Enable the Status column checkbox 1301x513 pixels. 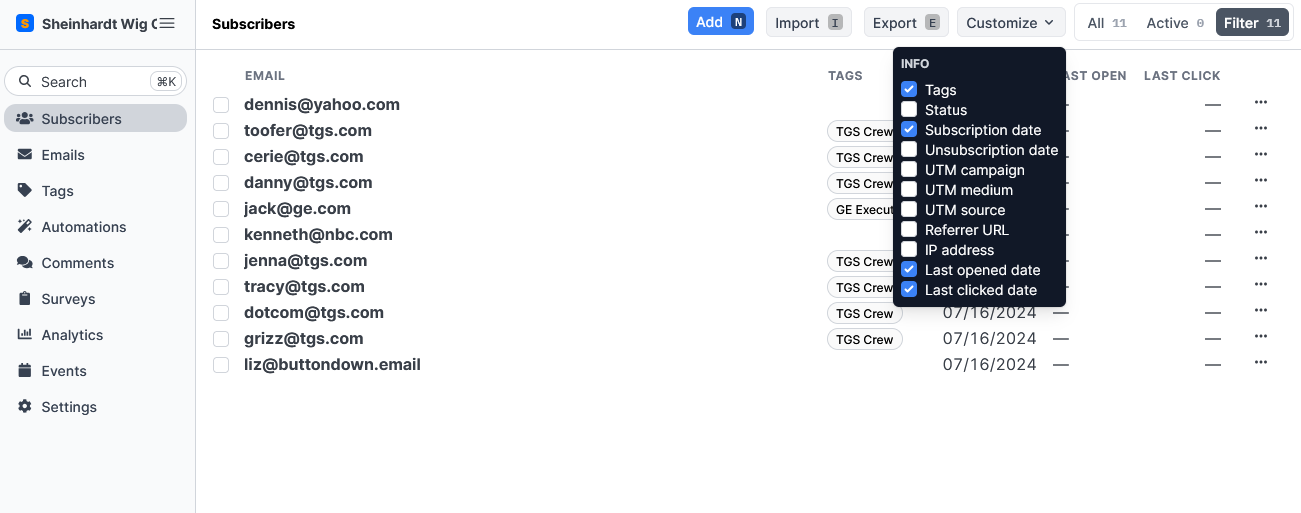[909, 110]
